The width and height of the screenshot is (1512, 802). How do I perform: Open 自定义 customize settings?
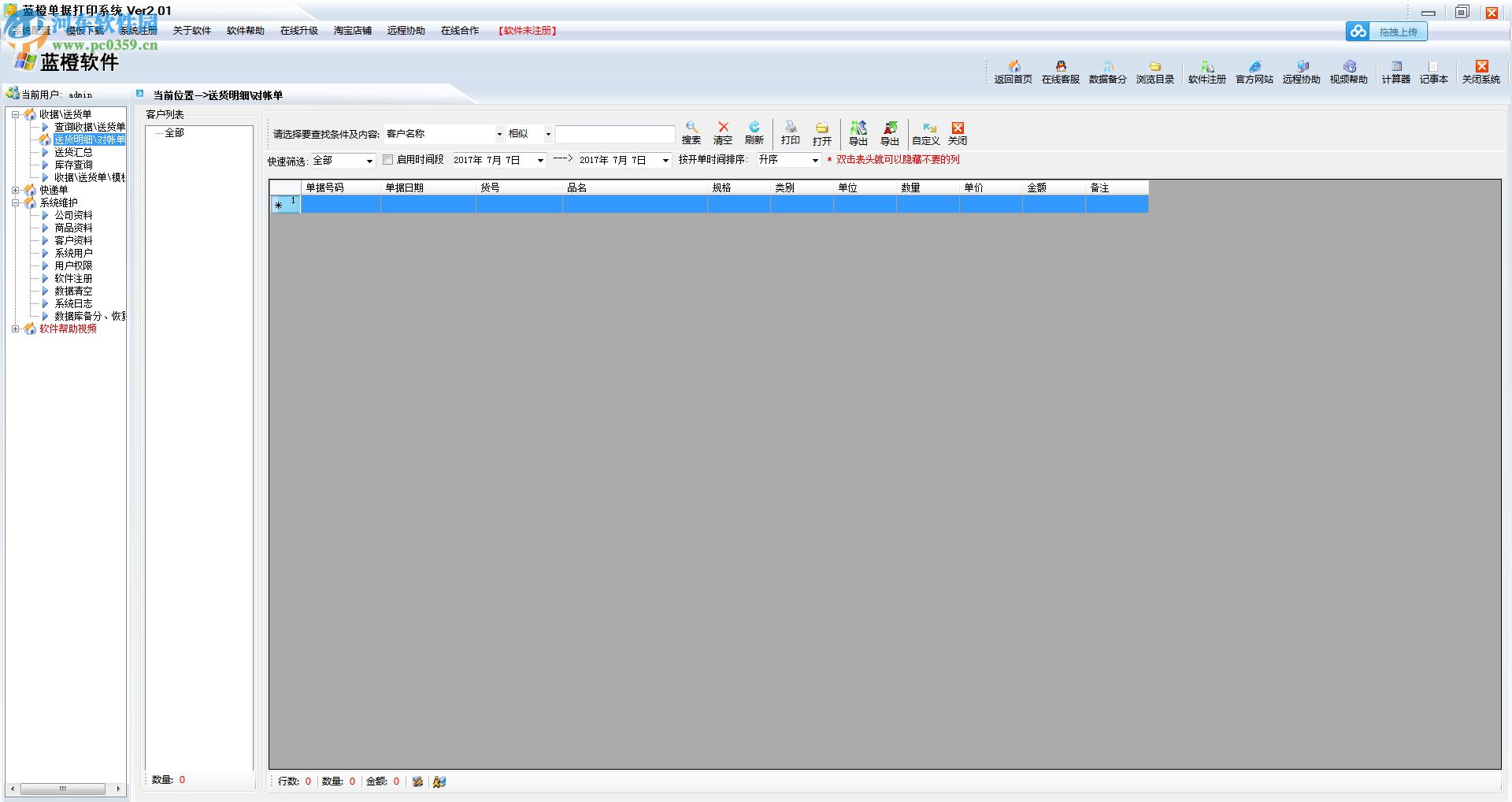click(925, 133)
